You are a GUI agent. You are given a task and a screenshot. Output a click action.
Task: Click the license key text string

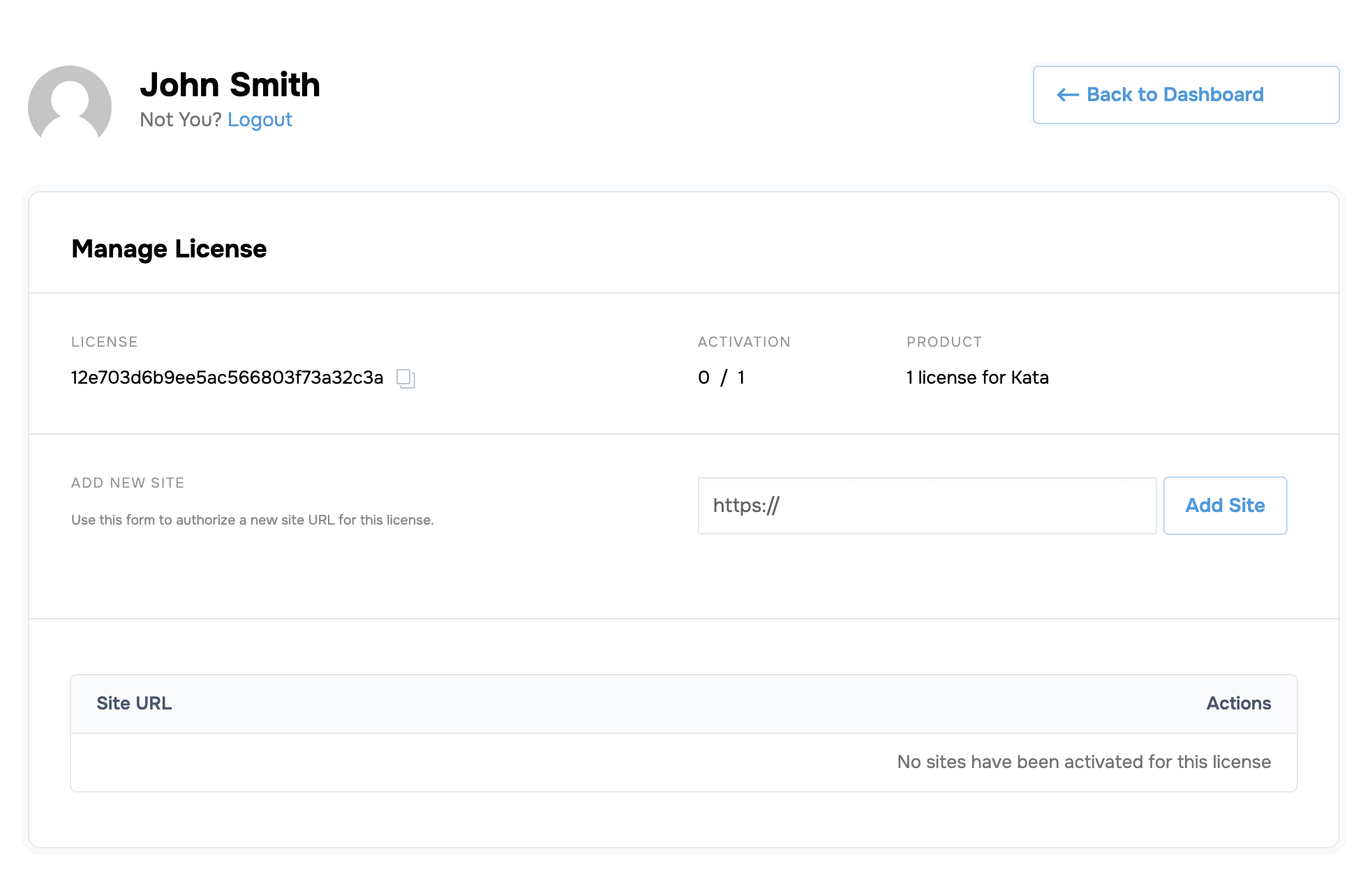(x=227, y=377)
